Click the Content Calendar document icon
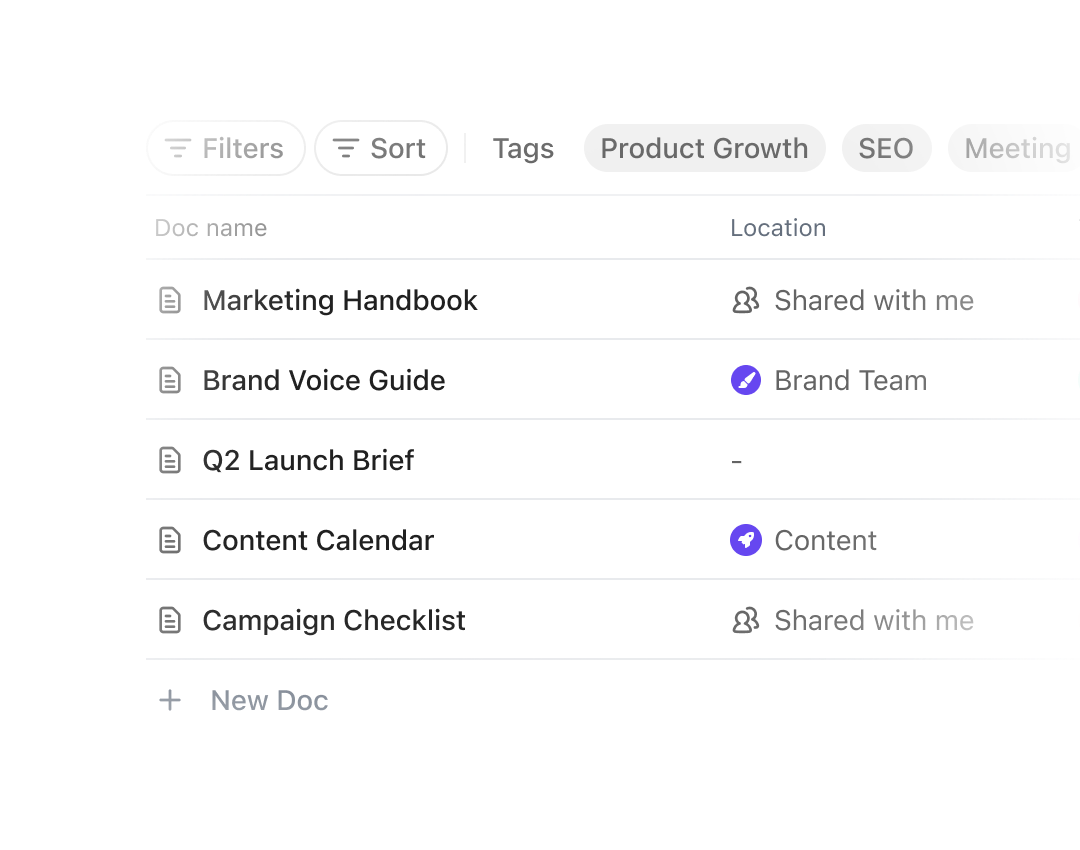 click(171, 540)
